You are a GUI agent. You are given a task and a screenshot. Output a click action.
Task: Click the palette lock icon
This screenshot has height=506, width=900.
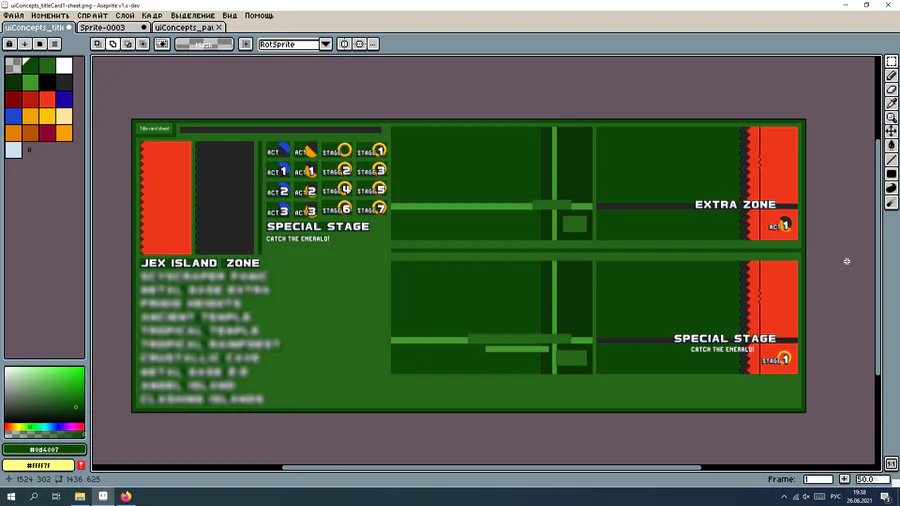(x=10, y=44)
